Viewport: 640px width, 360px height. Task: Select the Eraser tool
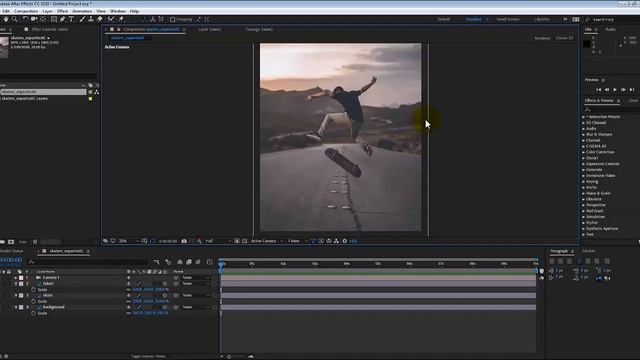pyautogui.click(x=100, y=19)
